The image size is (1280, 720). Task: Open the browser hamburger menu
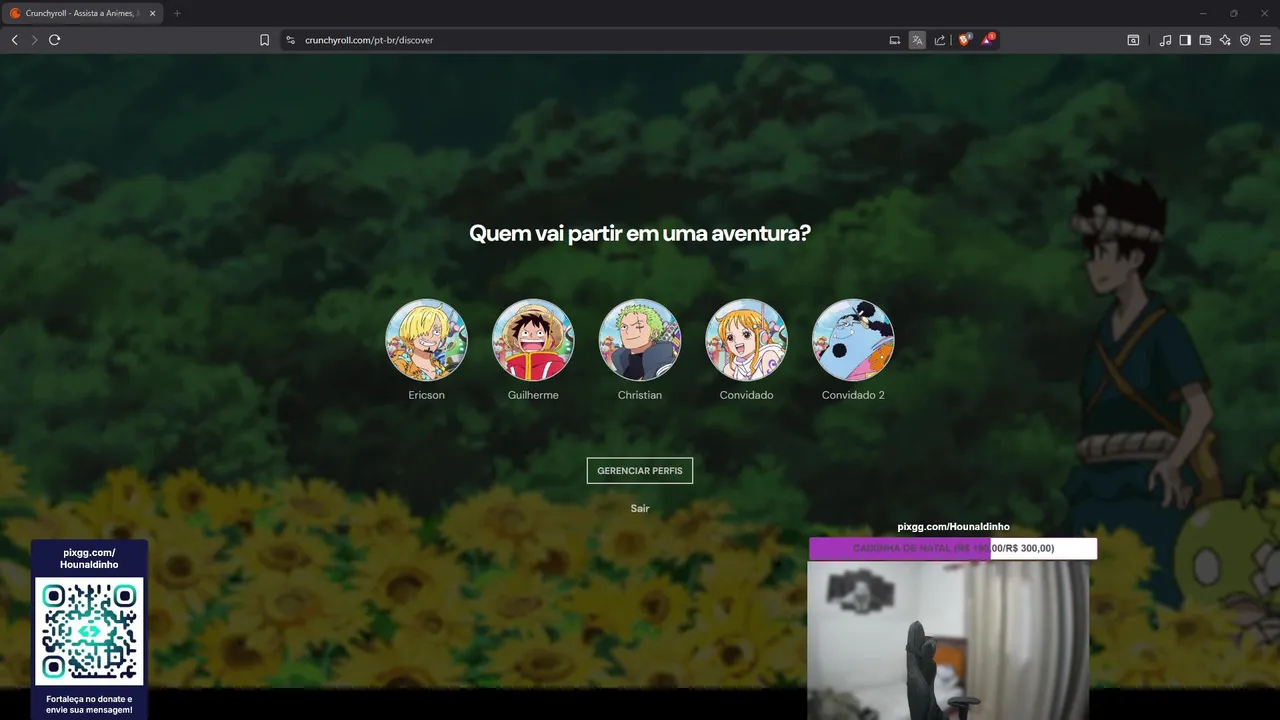pos(1265,40)
